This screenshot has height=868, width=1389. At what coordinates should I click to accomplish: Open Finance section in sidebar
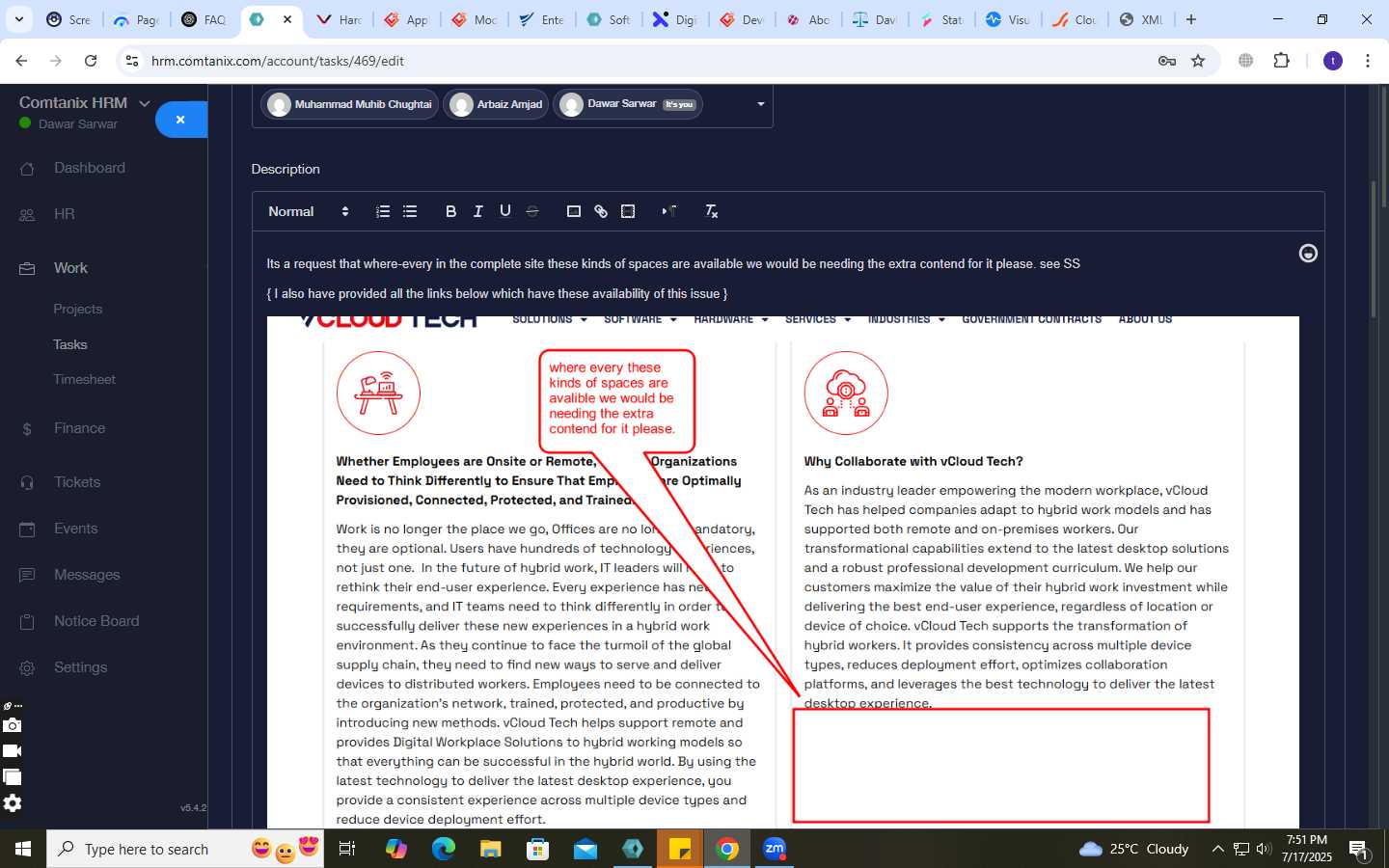(80, 428)
